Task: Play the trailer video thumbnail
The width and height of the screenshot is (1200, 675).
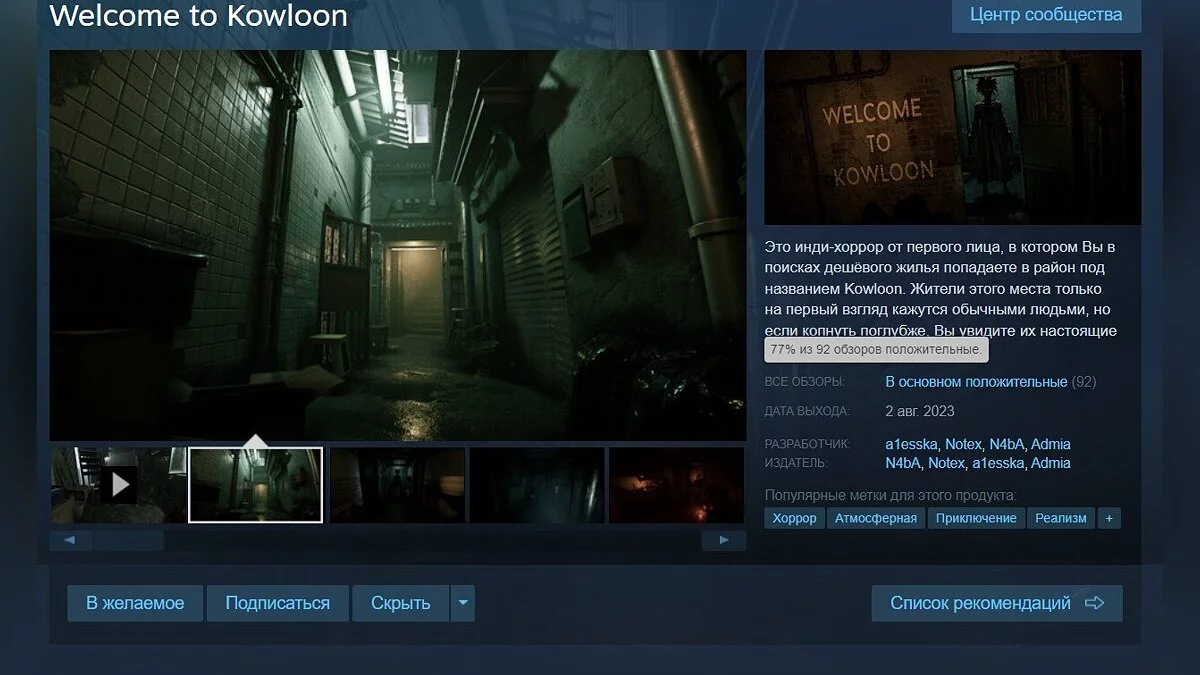Action: [118, 485]
